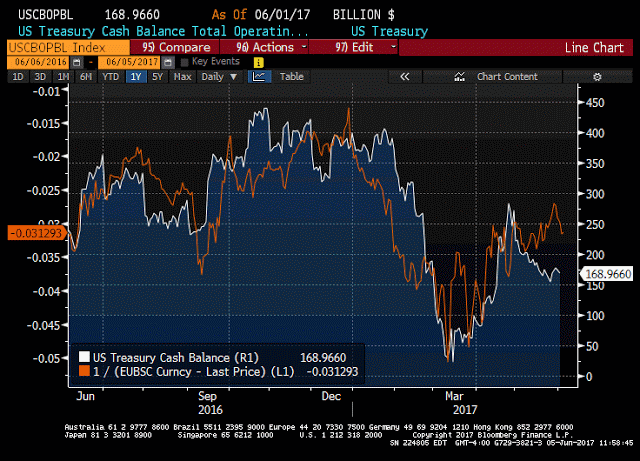
Task: Click the 0 right axis label
Action: coord(589,376)
